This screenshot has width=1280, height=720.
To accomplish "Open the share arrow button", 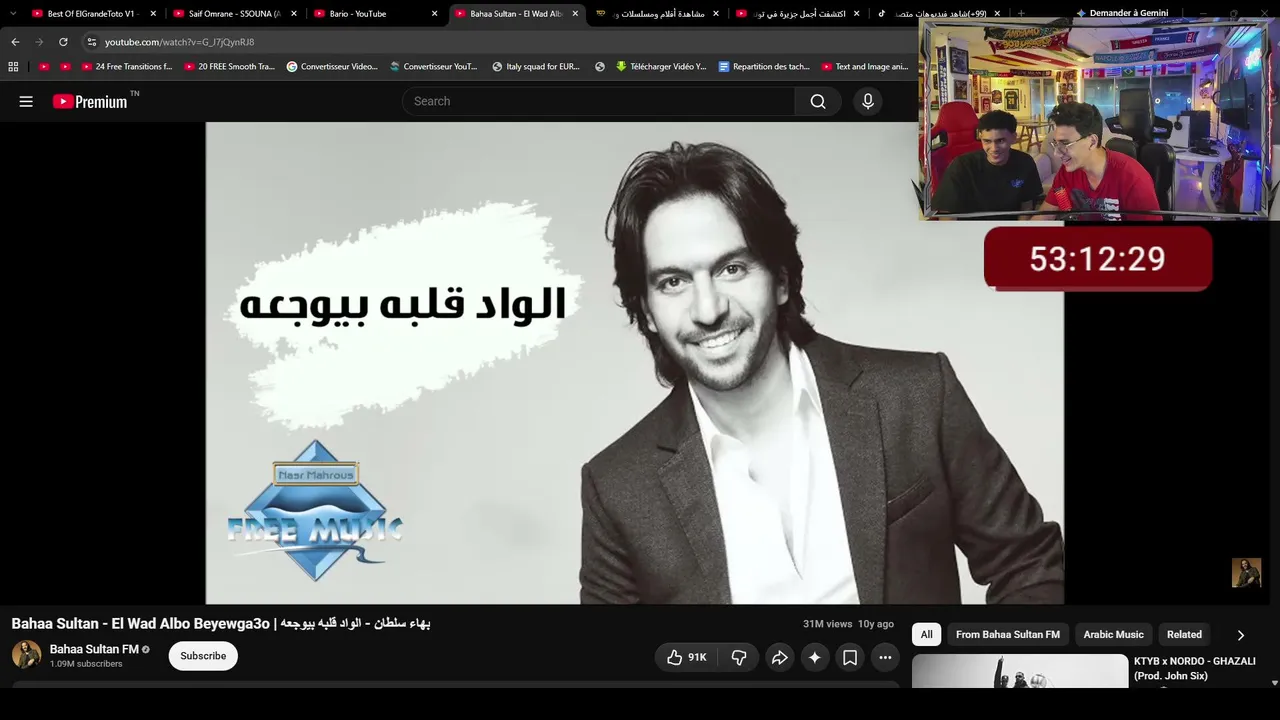I will (779, 657).
